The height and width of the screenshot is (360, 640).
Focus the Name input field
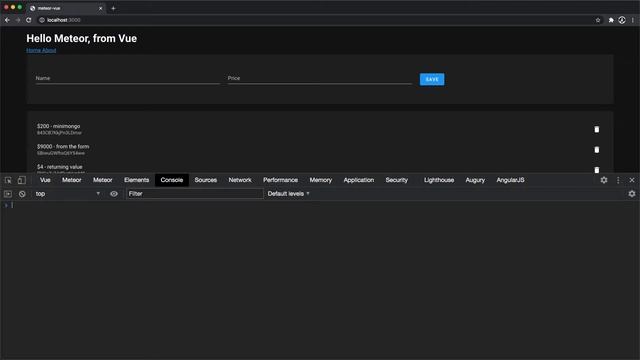[x=128, y=78]
